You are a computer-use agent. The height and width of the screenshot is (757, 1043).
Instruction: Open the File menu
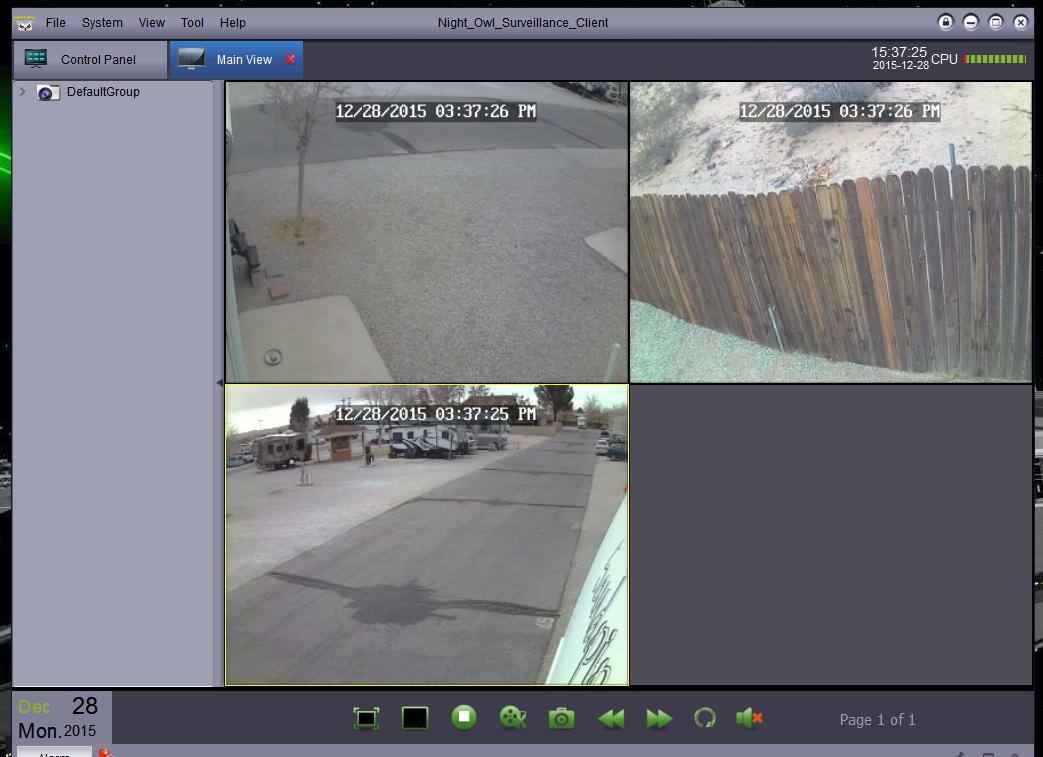pyautogui.click(x=56, y=22)
